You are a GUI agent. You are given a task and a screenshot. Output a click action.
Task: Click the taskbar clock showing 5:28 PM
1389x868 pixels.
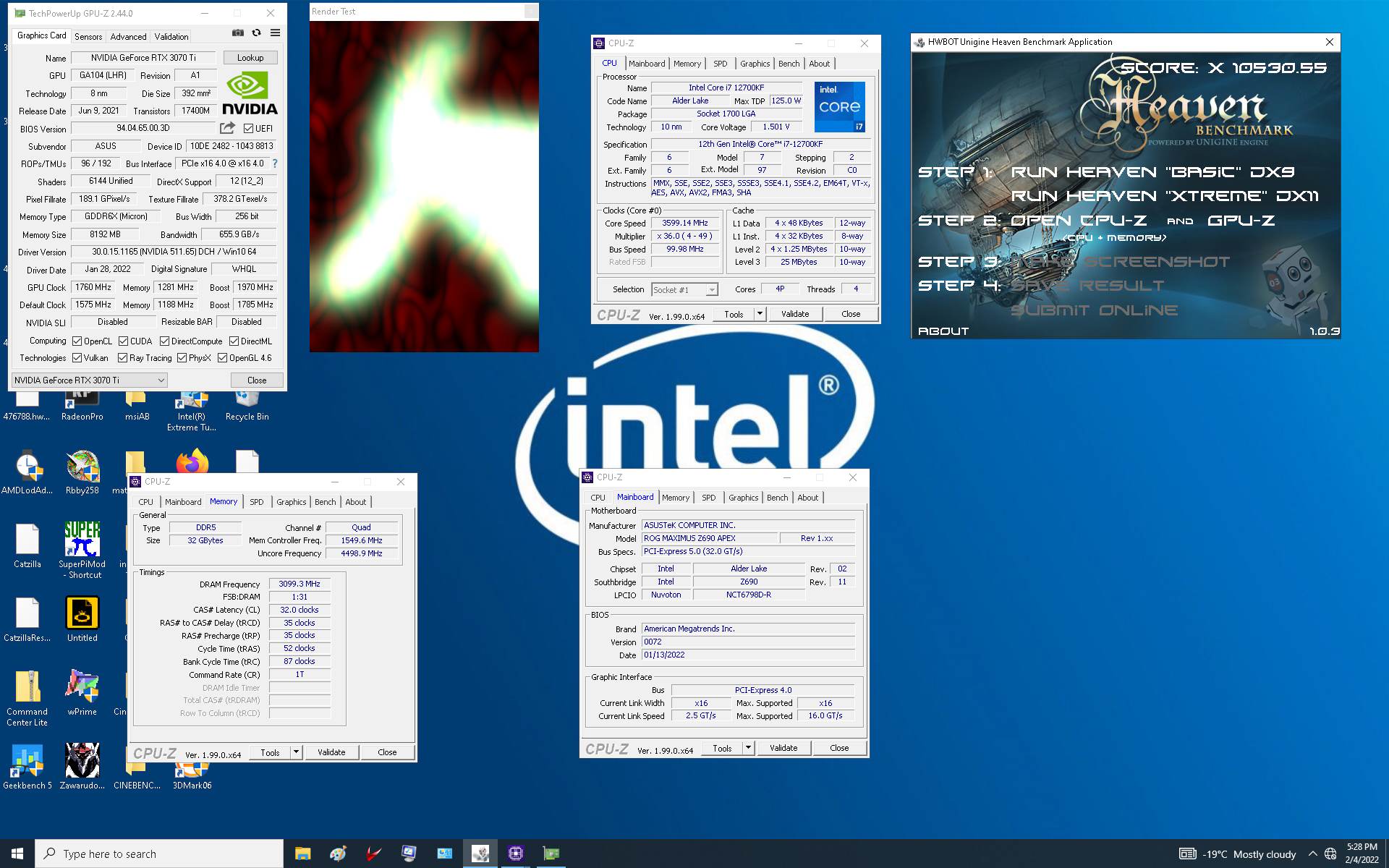tap(1362, 854)
